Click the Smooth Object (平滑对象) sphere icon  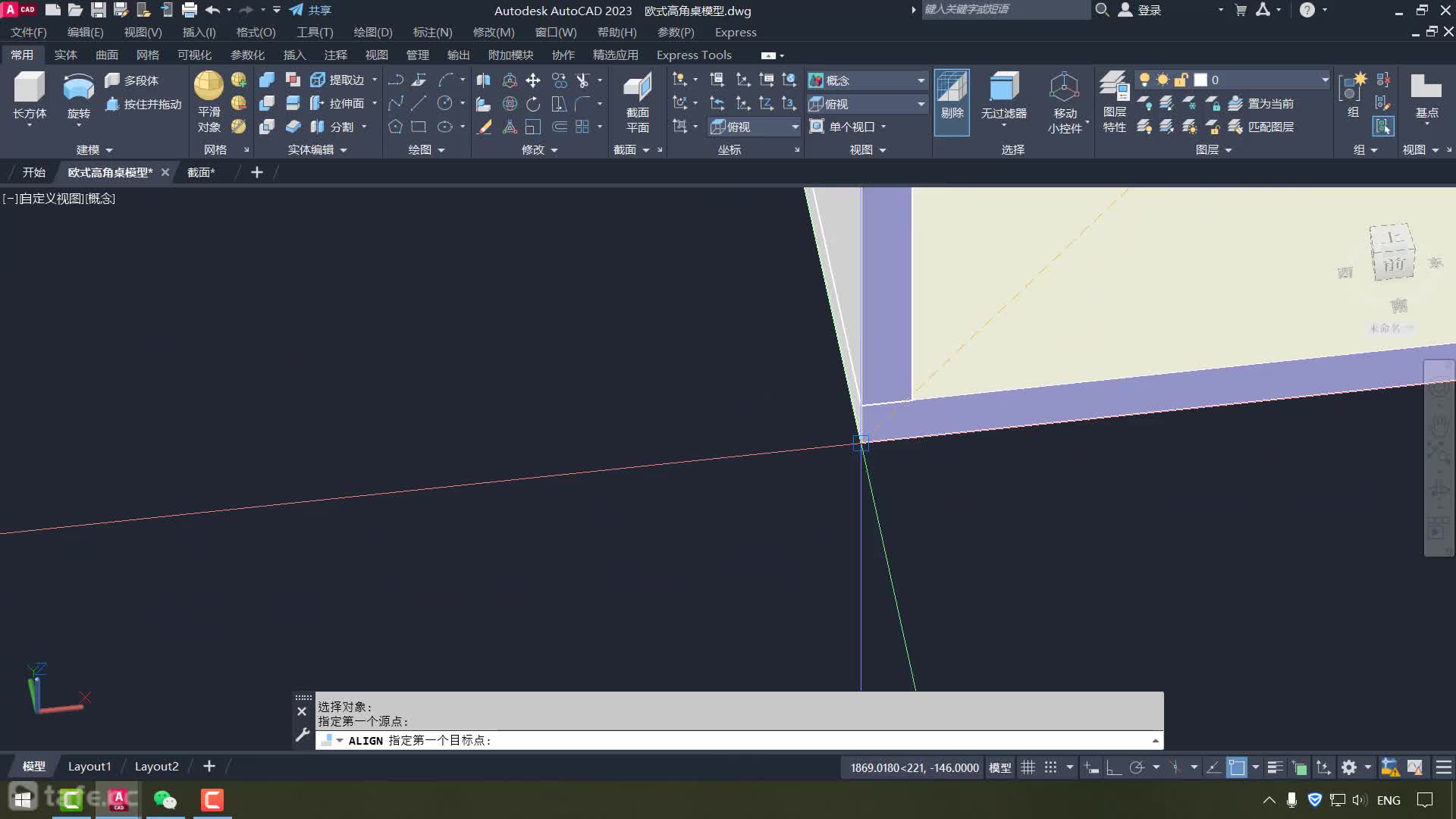click(x=209, y=86)
